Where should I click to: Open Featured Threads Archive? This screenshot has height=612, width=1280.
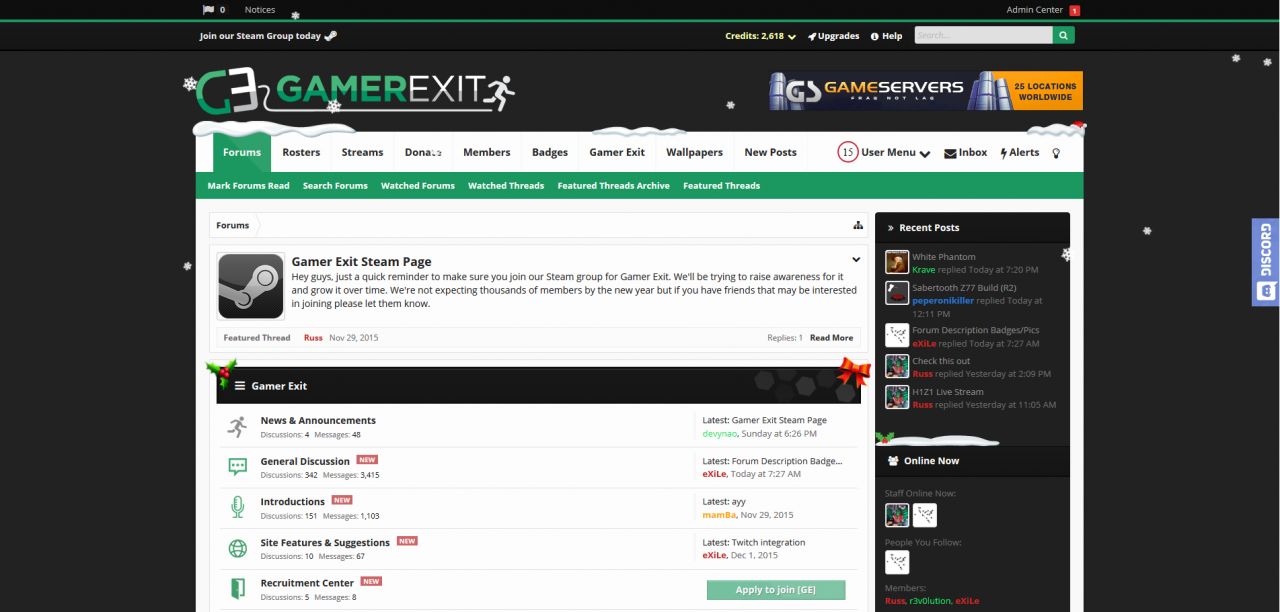613,186
